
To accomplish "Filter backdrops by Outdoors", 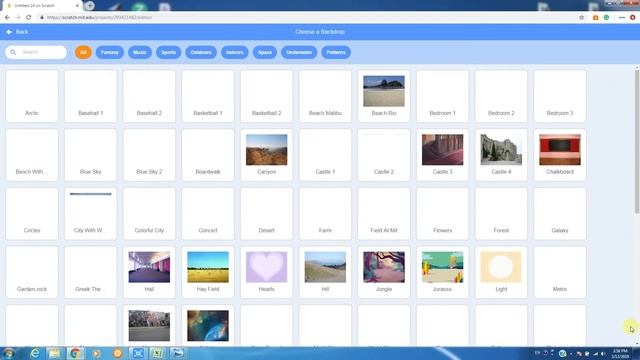I will tap(201, 52).
